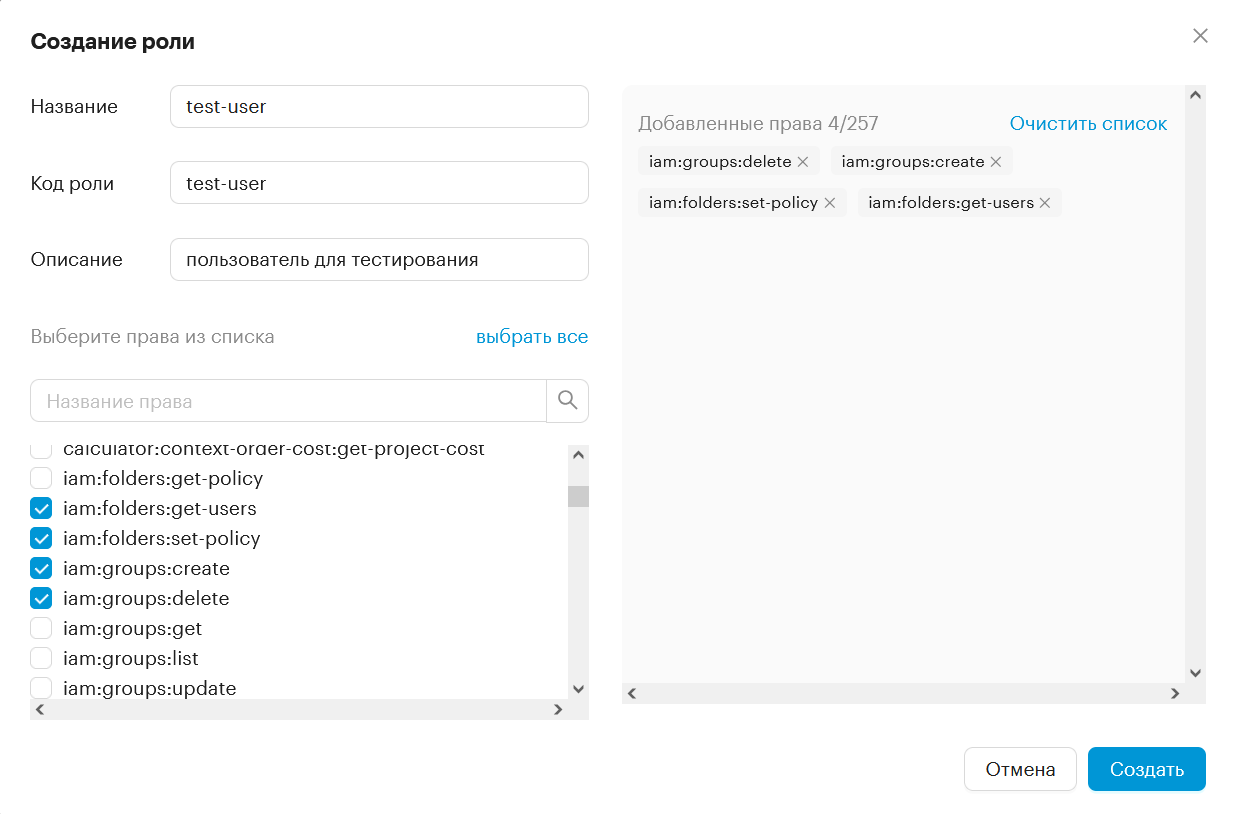This screenshot has width=1233, height=814.
Task: Click the iam:groups:list list label
Action: pos(131,658)
